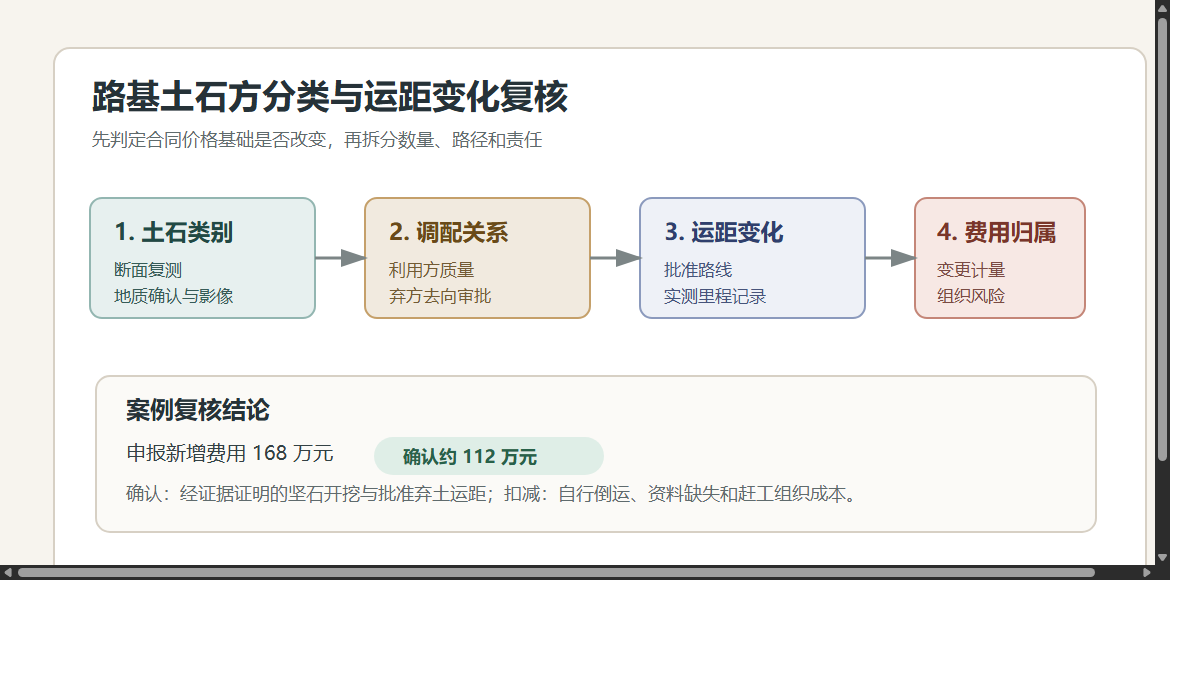Click the 实测里程记录 line

[715, 296]
